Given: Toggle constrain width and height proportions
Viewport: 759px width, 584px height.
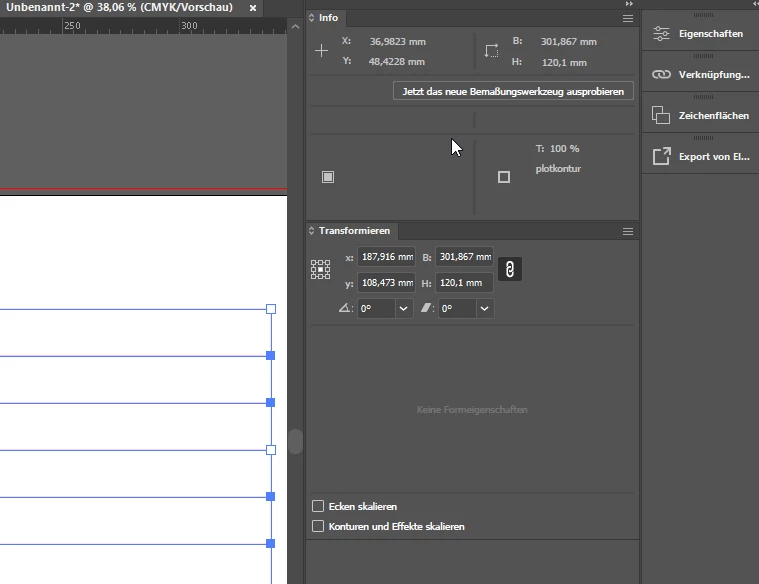Looking at the screenshot, I should click(x=510, y=269).
